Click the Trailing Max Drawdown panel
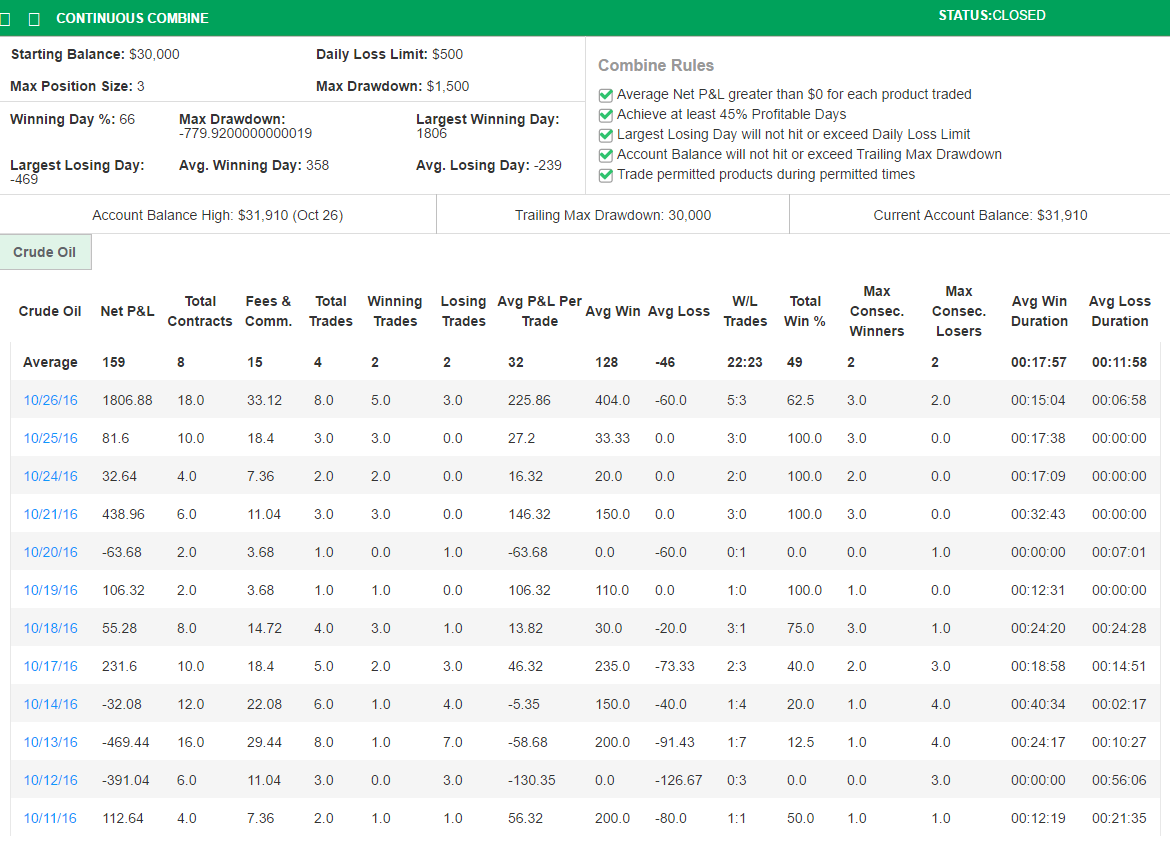 (x=612, y=215)
